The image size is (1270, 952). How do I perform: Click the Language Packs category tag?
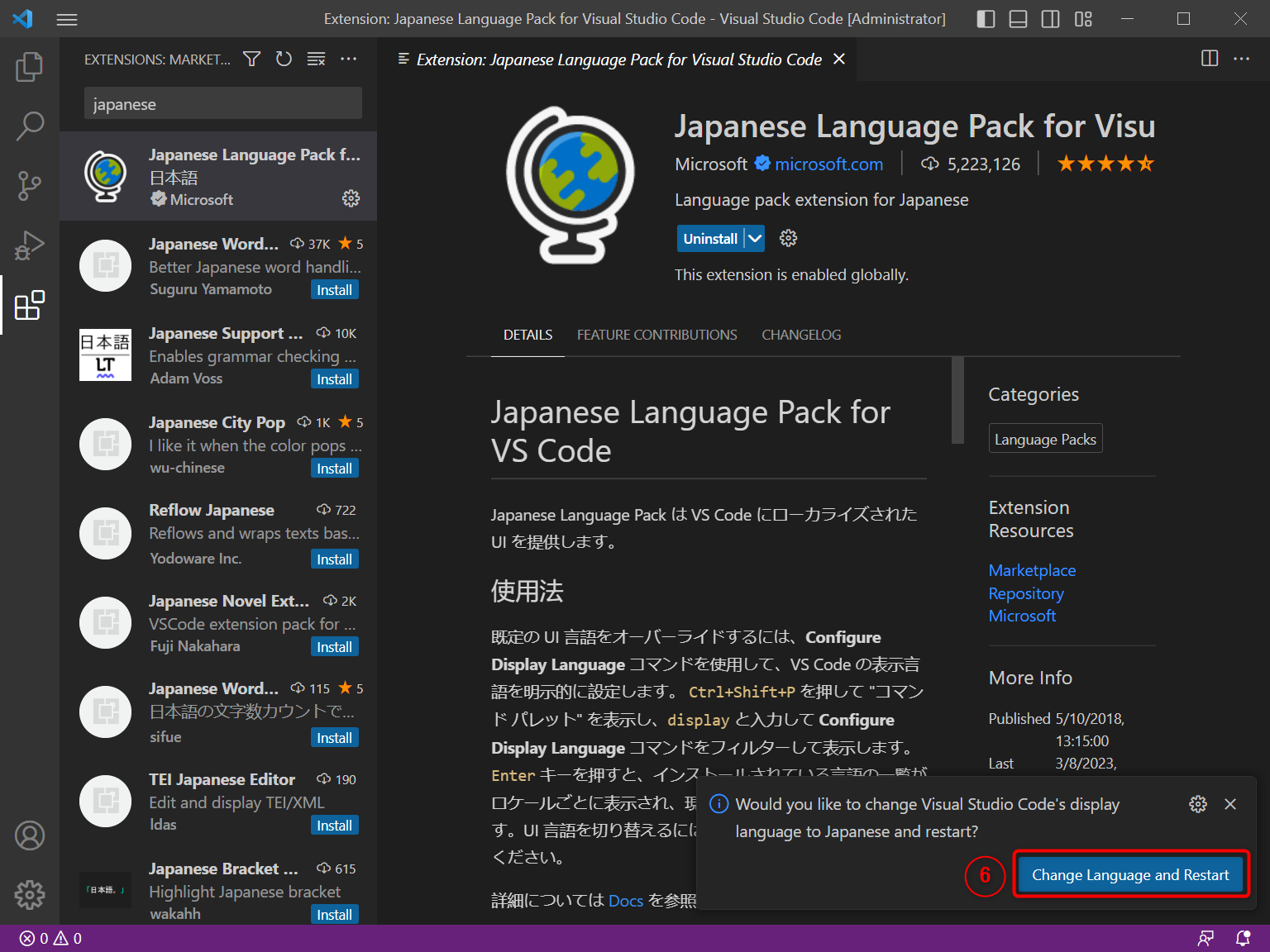[x=1045, y=439]
